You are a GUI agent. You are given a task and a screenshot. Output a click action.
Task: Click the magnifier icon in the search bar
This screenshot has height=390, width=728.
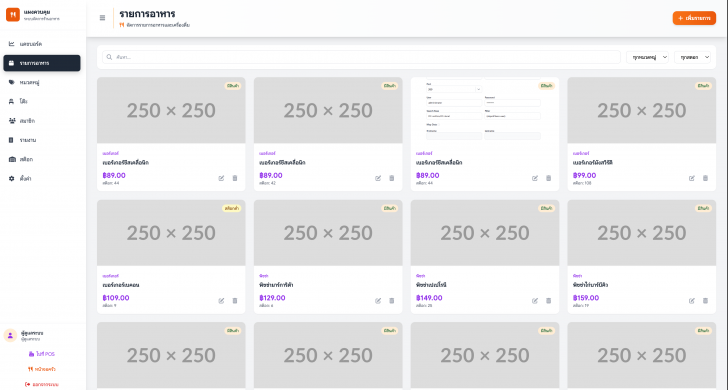click(109, 57)
